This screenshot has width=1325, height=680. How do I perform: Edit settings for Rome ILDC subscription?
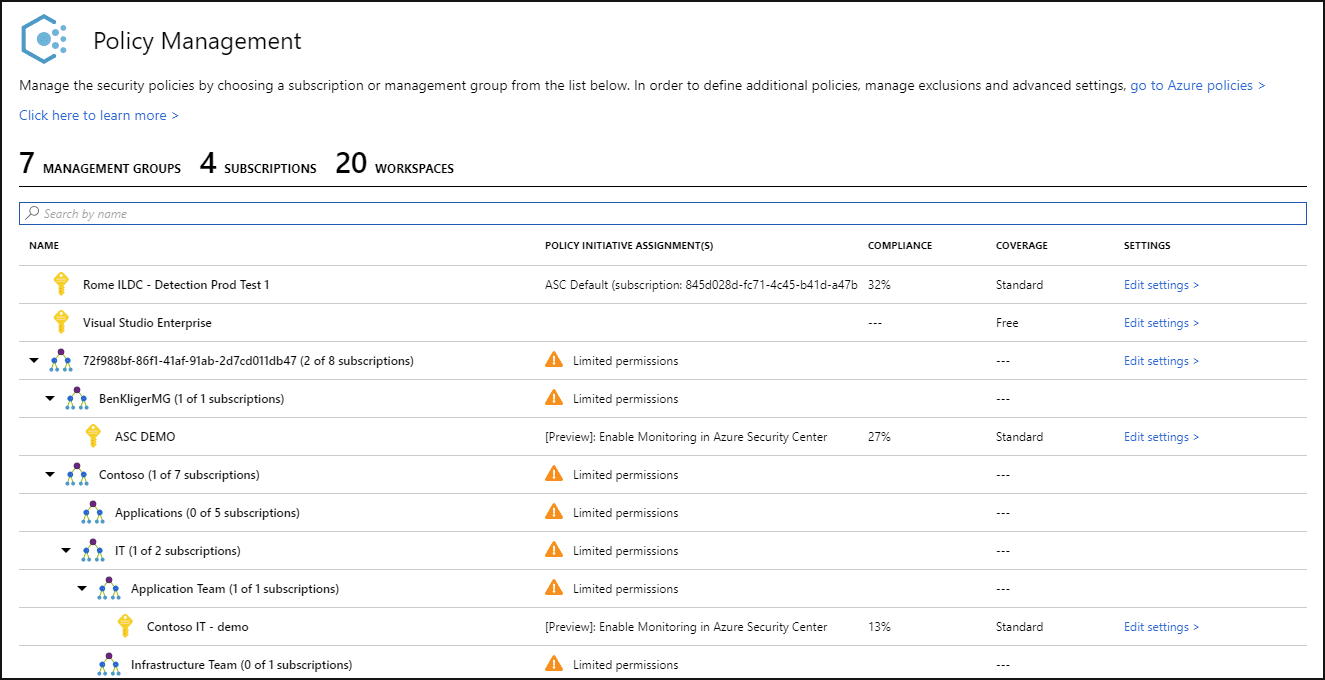(1161, 285)
